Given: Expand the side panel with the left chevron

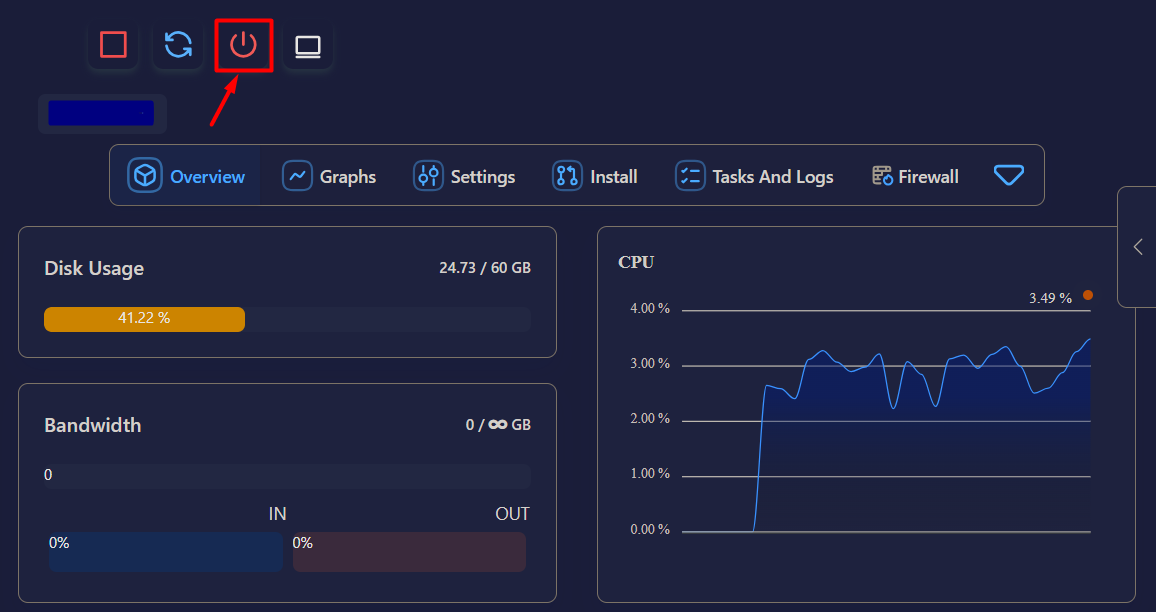Looking at the screenshot, I should pyautogui.click(x=1138, y=247).
